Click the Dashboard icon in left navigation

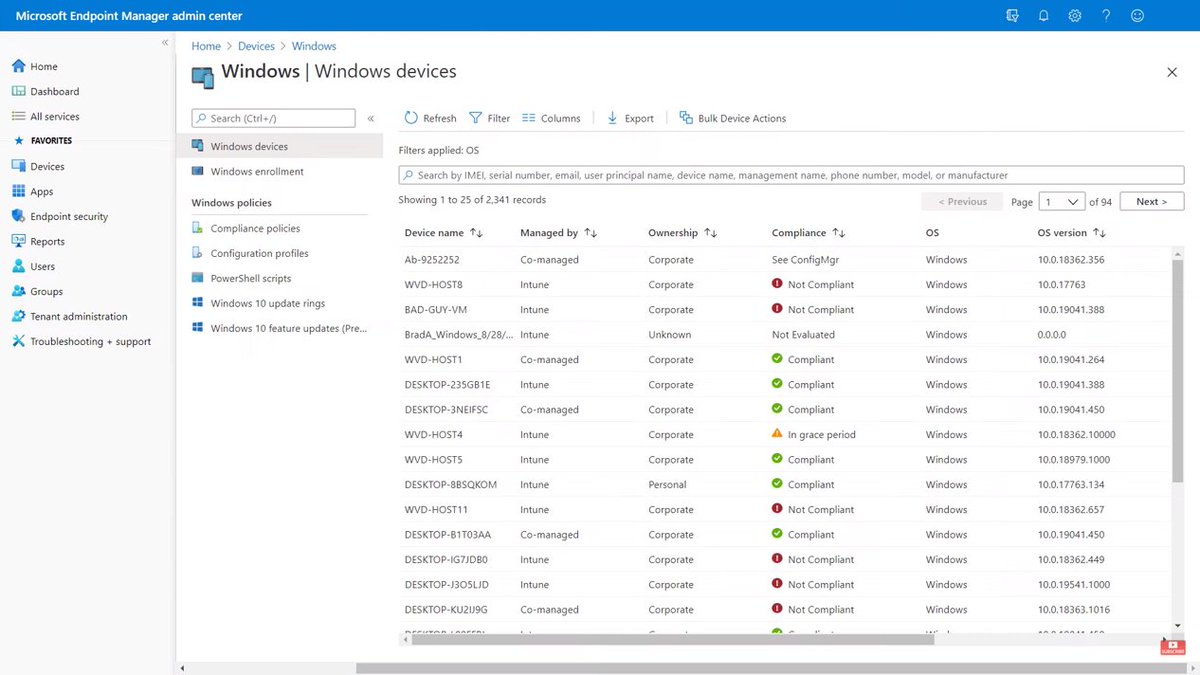pyautogui.click(x=18, y=91)
